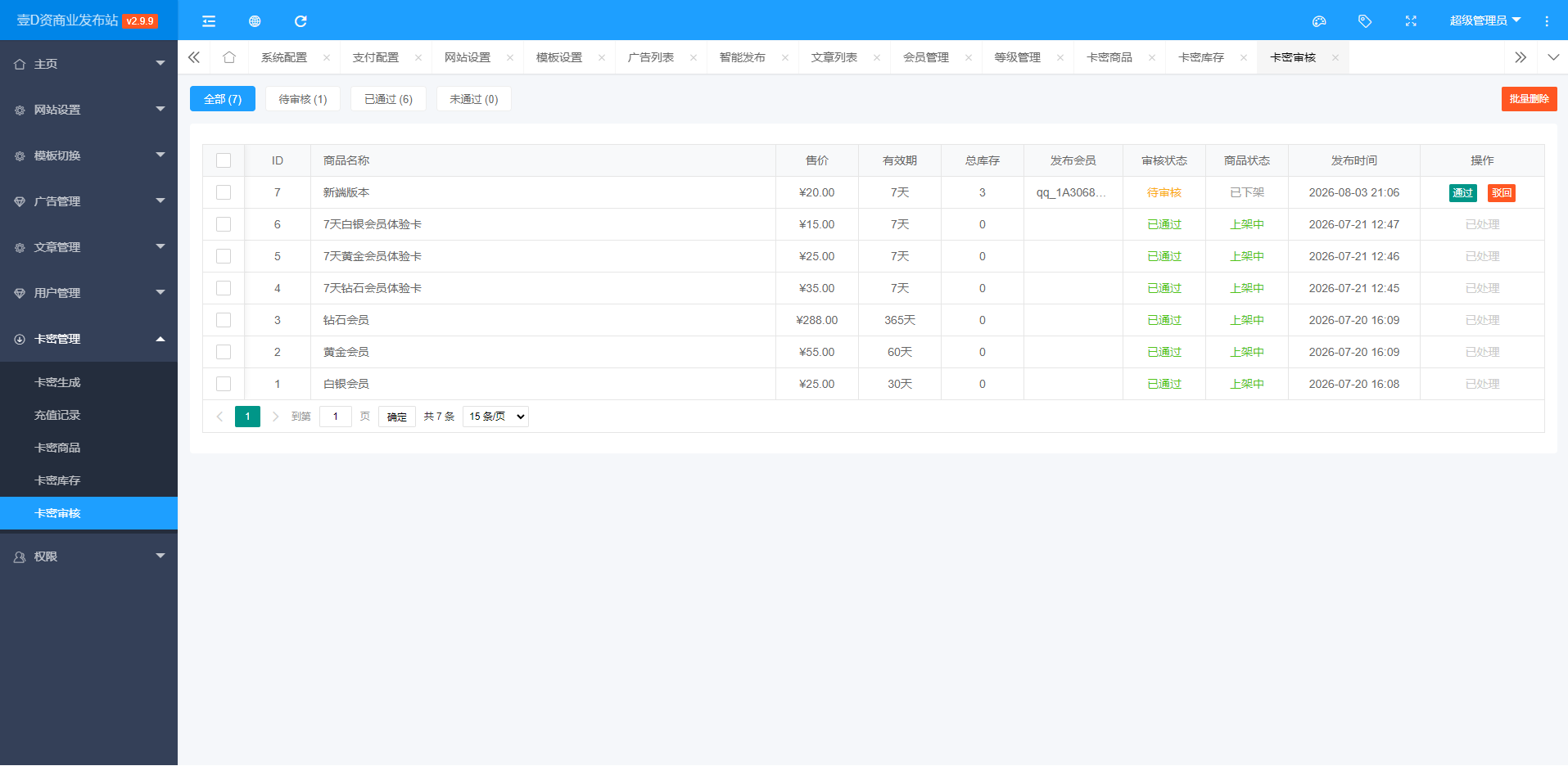Viewport: 1568px width, 766px height.
Task: Go to the home tab icon
Action: point(229,57)
